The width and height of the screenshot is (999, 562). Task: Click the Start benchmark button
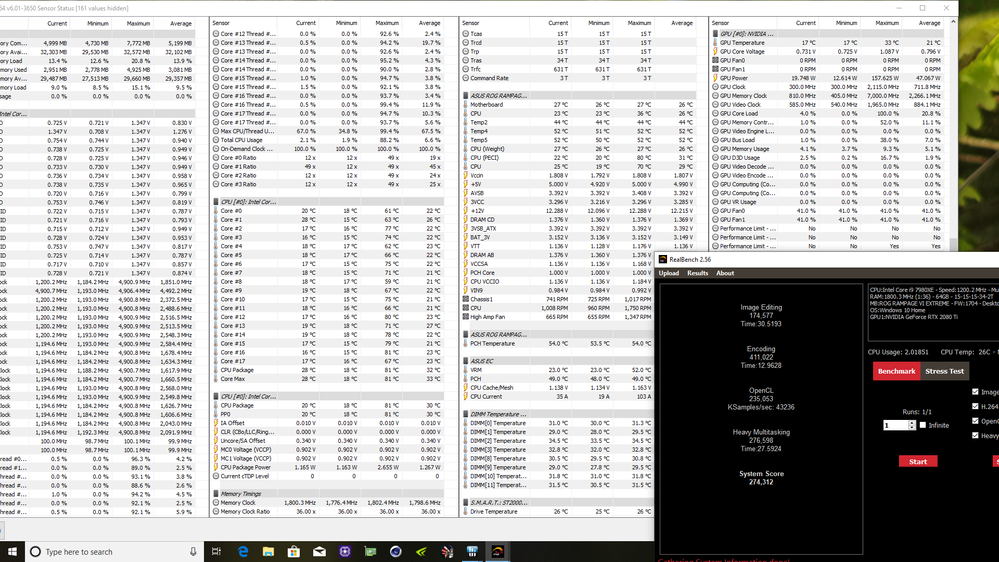[918, 461]
